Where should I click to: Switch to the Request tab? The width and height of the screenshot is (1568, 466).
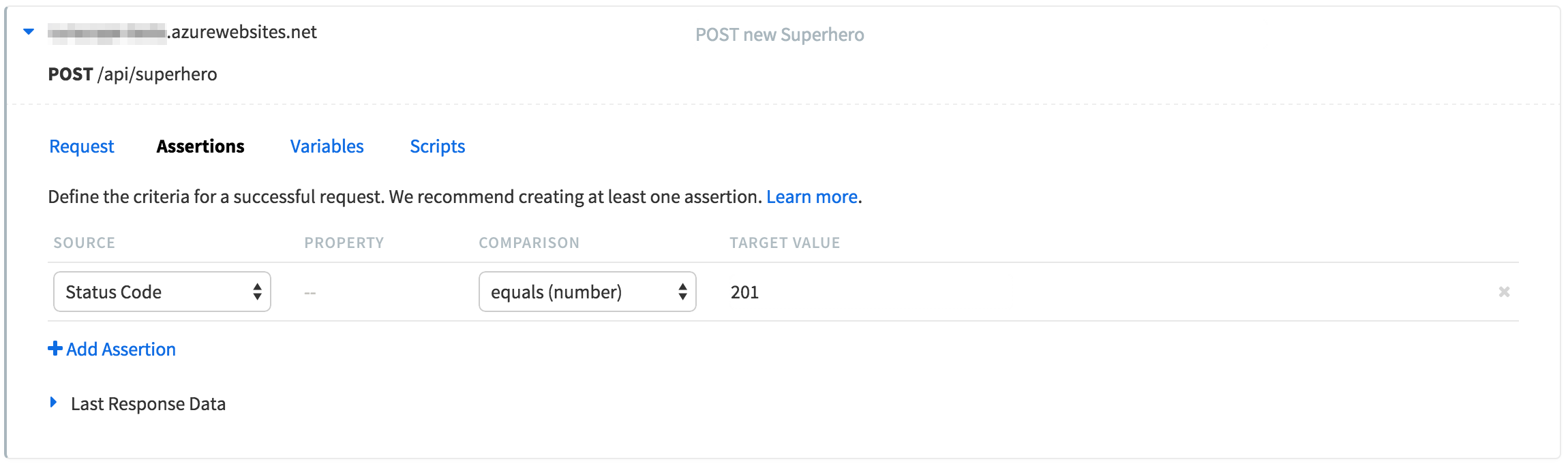(x=82, y=146)
